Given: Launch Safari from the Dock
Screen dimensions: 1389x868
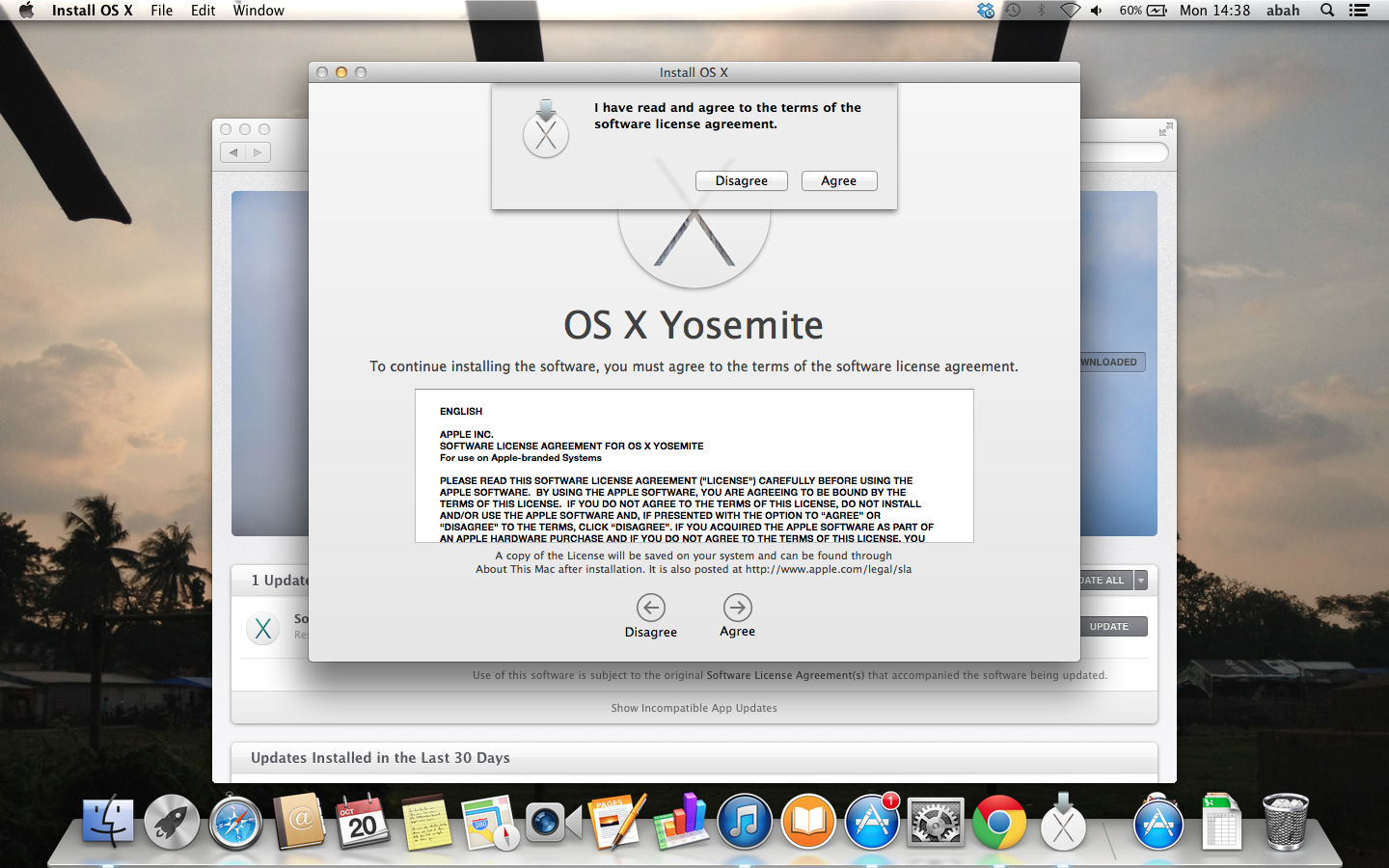Looking at the screenshot, I should (x=235, y=823).
